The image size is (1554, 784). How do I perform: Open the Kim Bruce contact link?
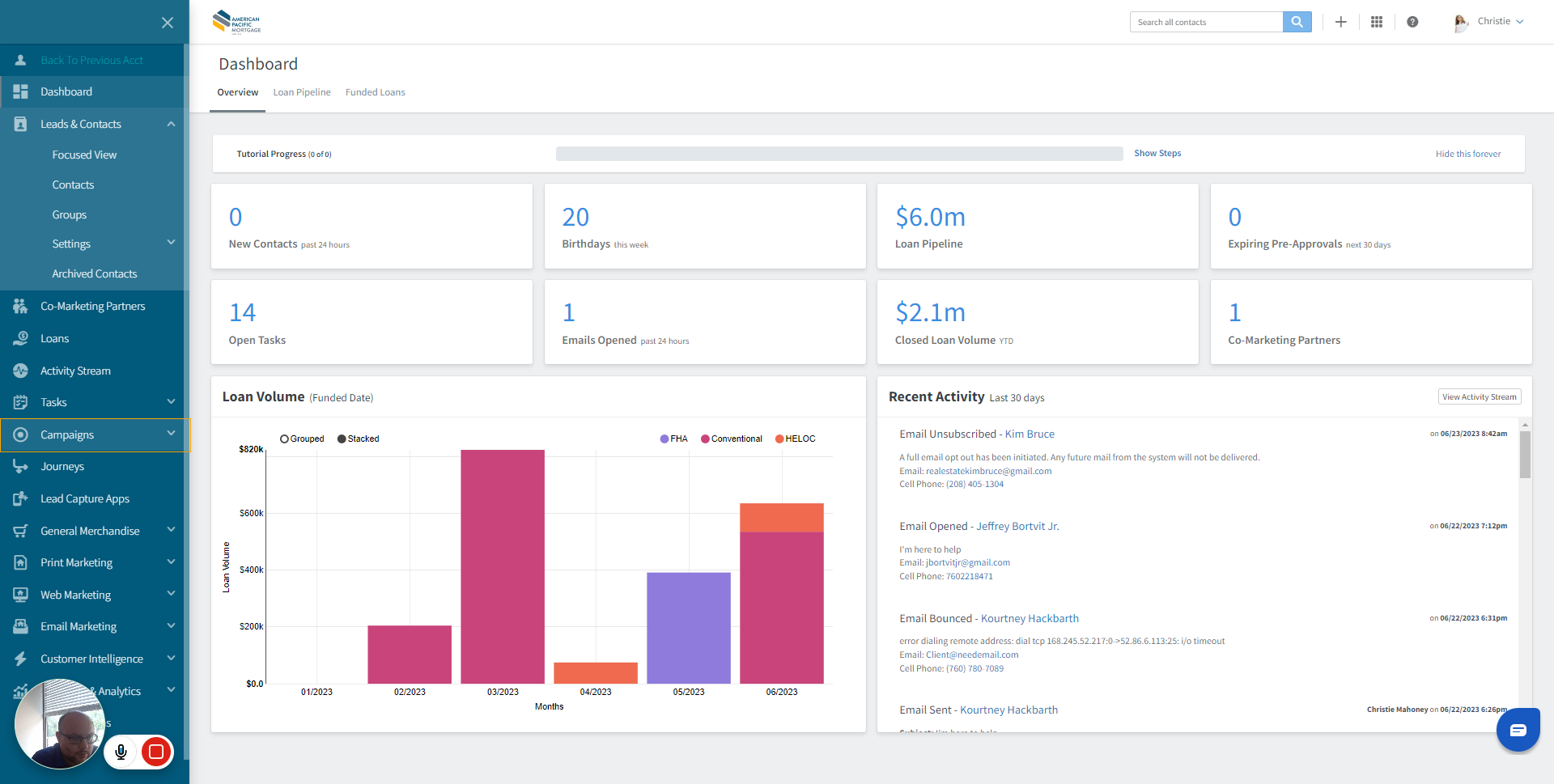pos(1030,434)
